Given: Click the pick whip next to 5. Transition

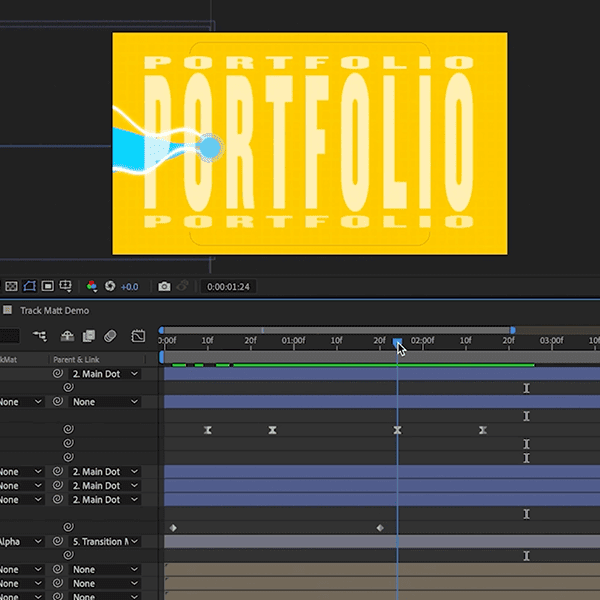Looking at the screenshot, I should click(58, 541).
